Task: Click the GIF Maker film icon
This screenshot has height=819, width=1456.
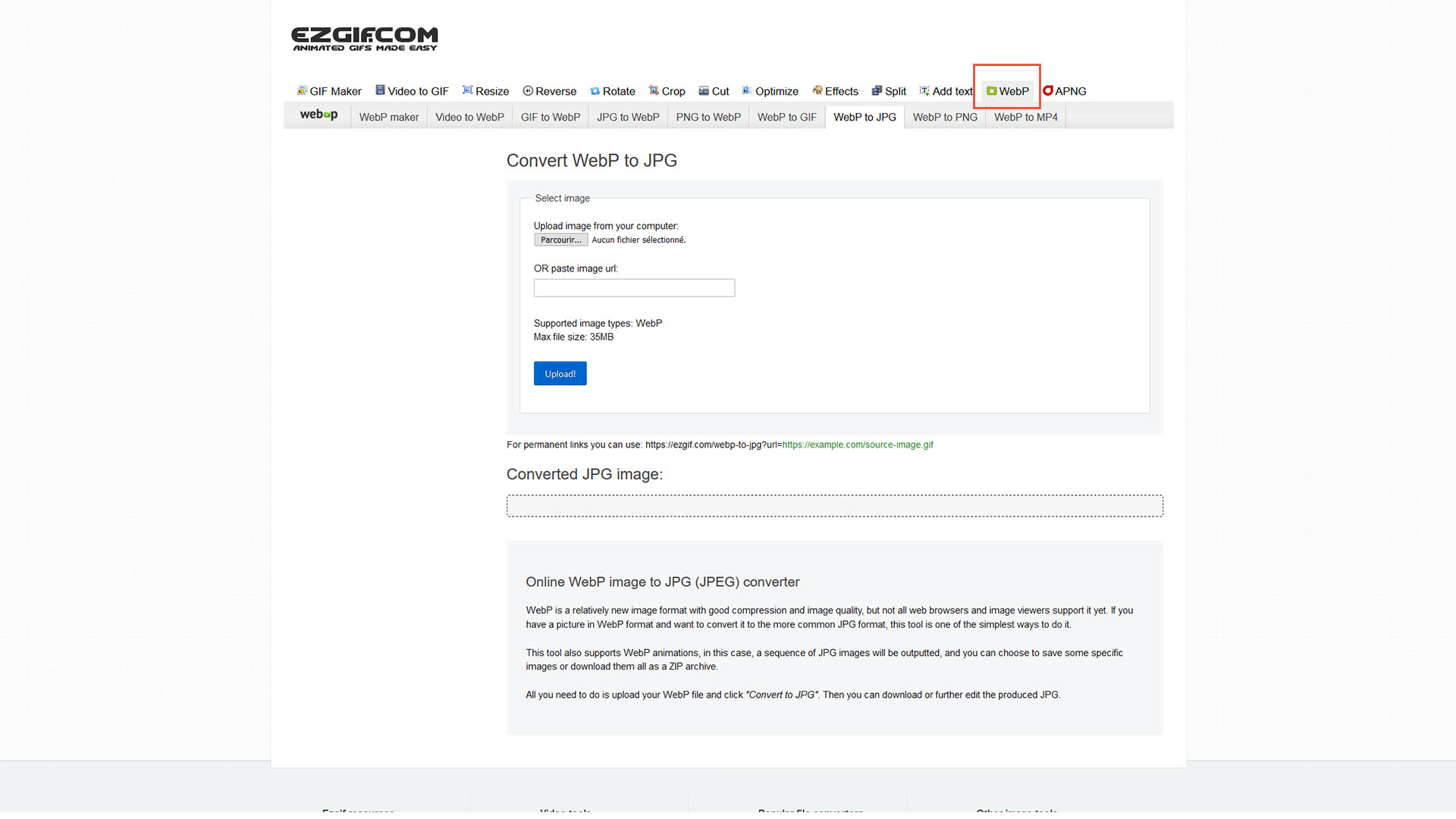Action: click(x=302, y=90)
